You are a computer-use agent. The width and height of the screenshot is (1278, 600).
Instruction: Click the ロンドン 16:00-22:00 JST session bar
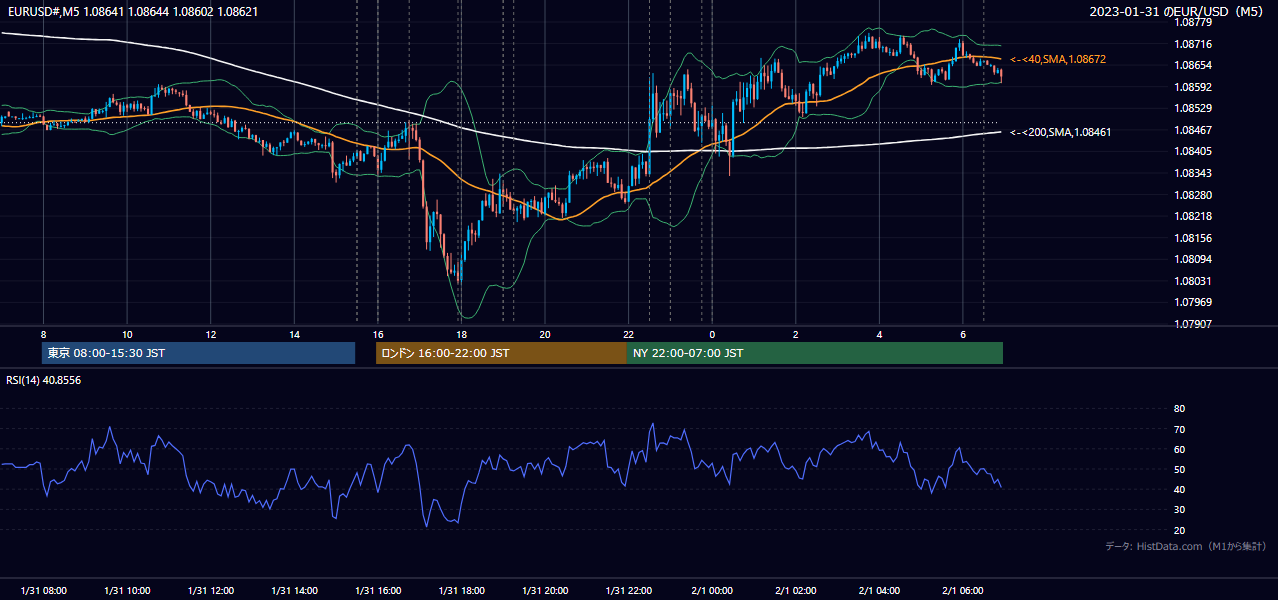[x=501, y=353]
